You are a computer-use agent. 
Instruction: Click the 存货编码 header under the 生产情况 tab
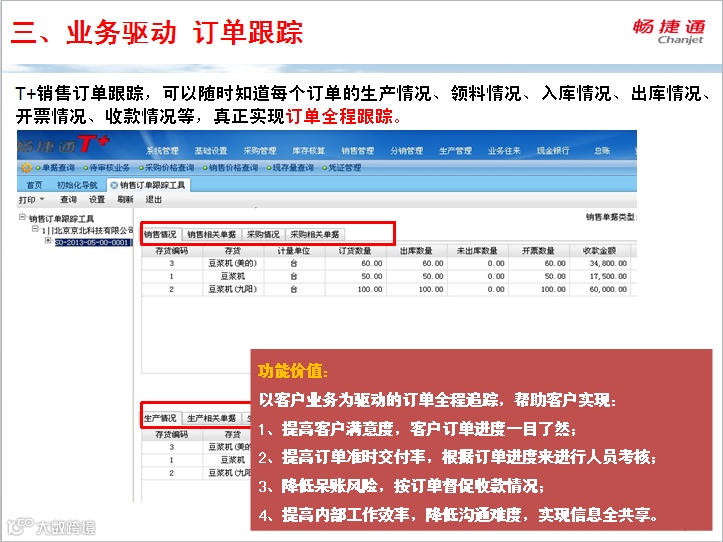[x=172, y=435]
